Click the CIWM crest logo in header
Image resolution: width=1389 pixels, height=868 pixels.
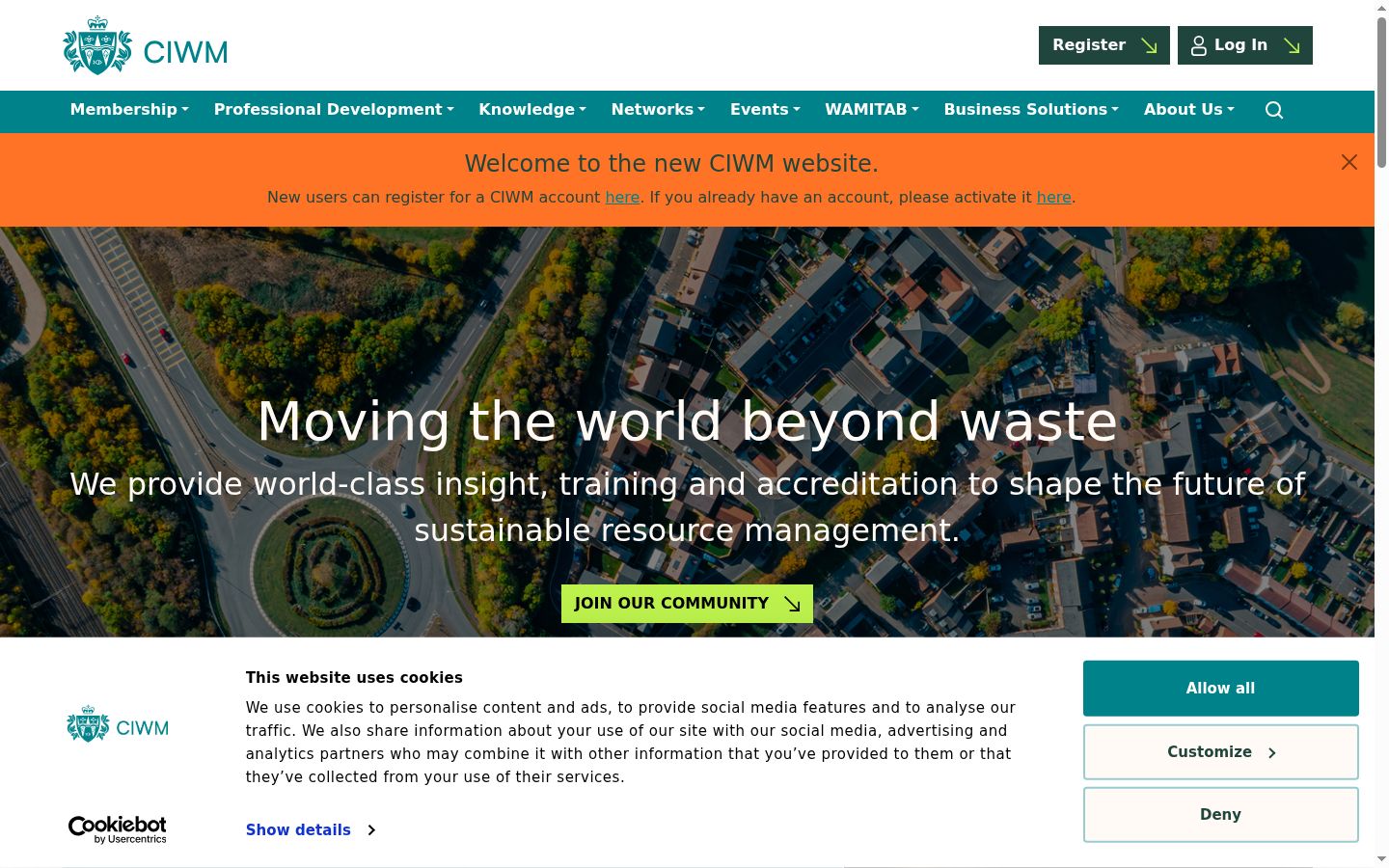146,45
